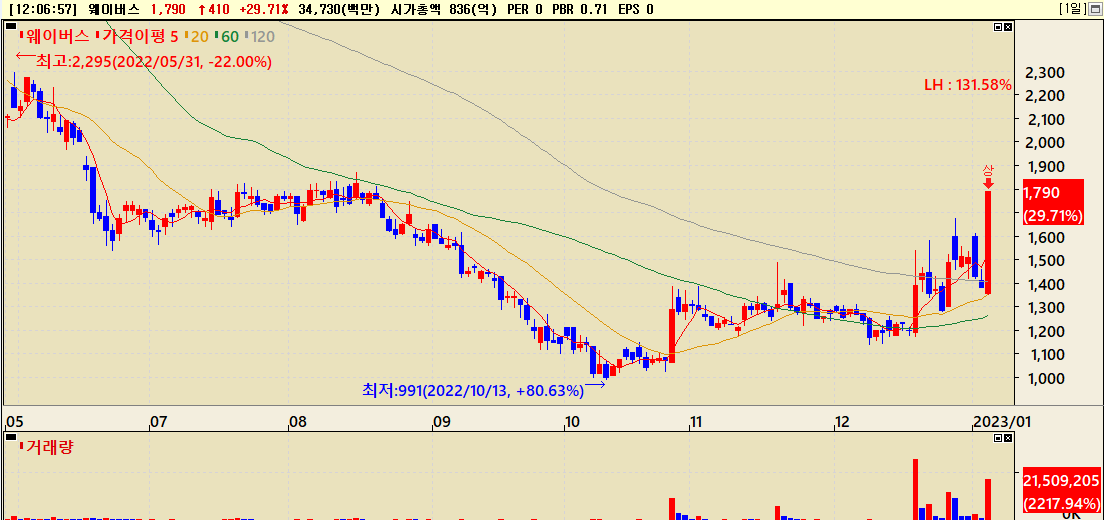Click the 09 month label on the time axis

click(441, 423)
